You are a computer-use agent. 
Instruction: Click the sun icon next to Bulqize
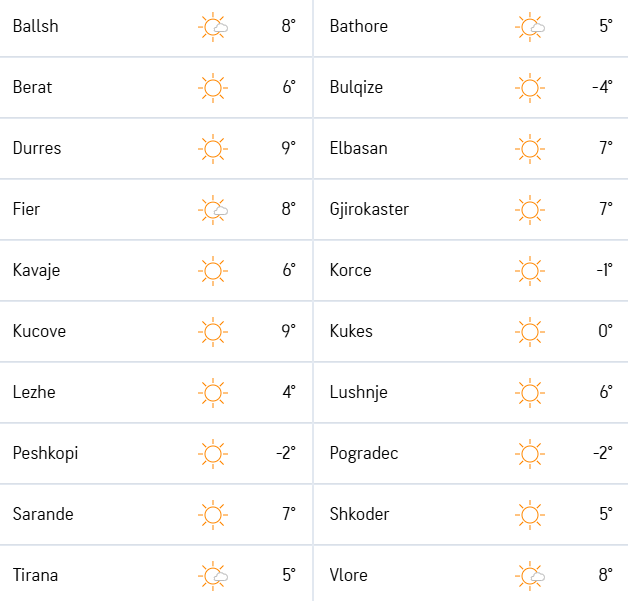pos(530,88)
